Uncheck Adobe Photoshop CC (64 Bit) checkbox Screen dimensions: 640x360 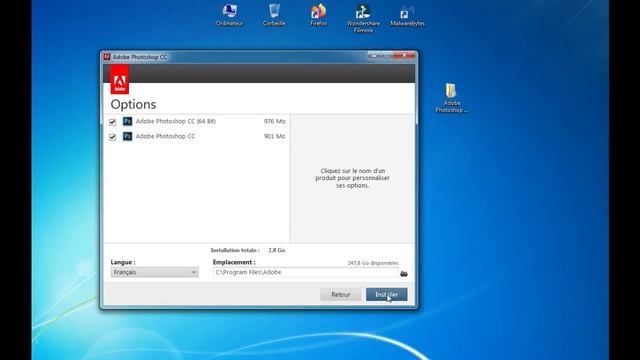coord(113,122)
